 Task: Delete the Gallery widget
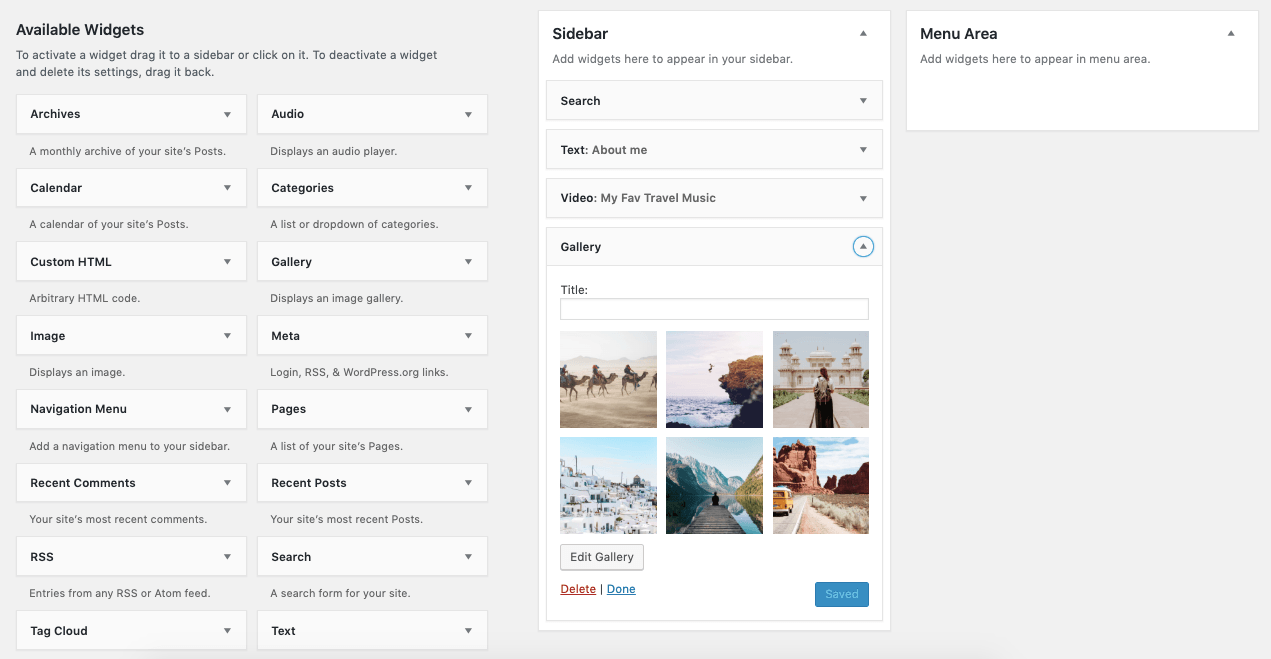pyautogui.click(x=578, y=588)
